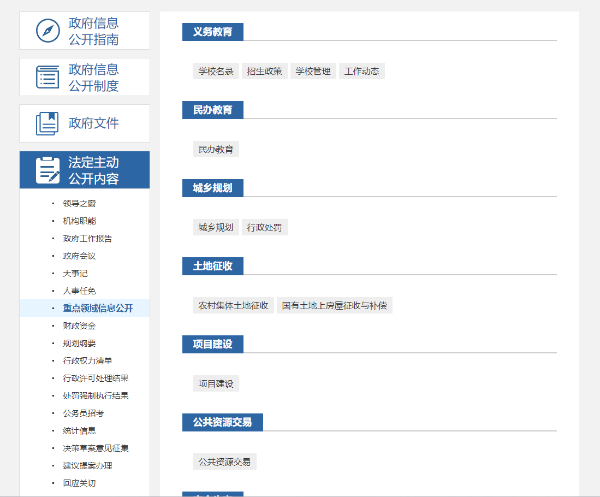The width and height of the screenshot is (600, 497).
Task: Select the highlighted 重点领域信息公开 item
Action: pyautogui.click(x=97, y=308)
